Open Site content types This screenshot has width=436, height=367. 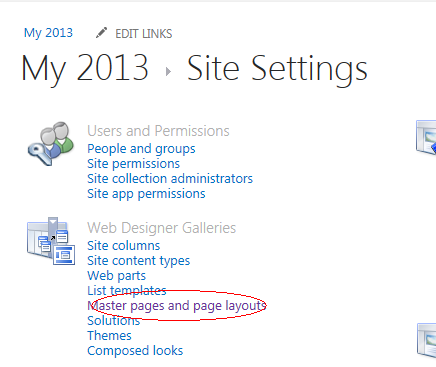click(x=139, y=261)
